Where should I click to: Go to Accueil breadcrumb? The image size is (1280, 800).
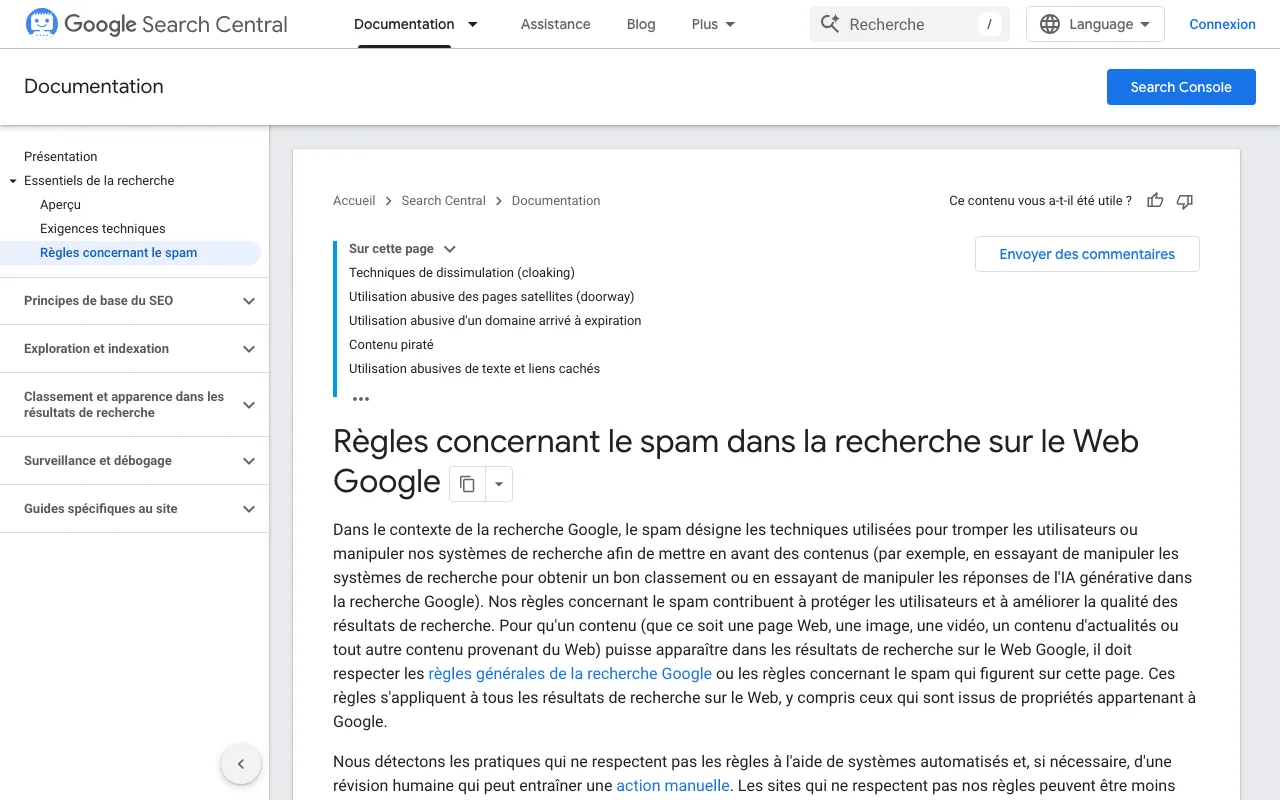pos(354,201)
